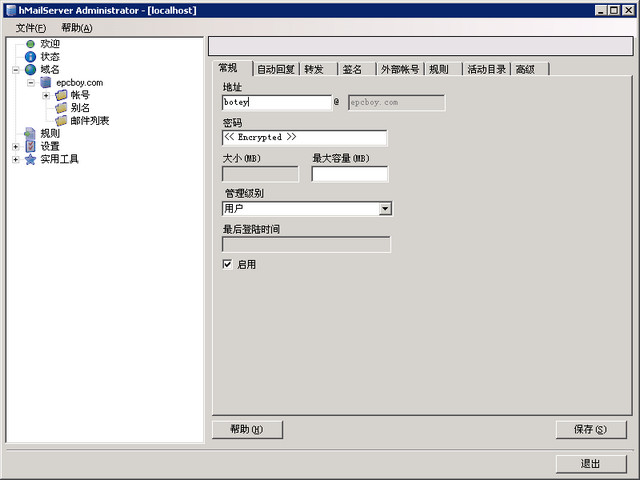
Task: Close the hMailServer Administrator window
Action: coord(628,10)
